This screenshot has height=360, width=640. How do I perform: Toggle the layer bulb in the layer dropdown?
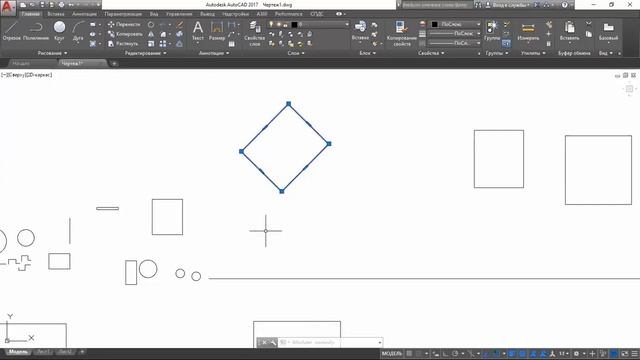pos(271,24)
